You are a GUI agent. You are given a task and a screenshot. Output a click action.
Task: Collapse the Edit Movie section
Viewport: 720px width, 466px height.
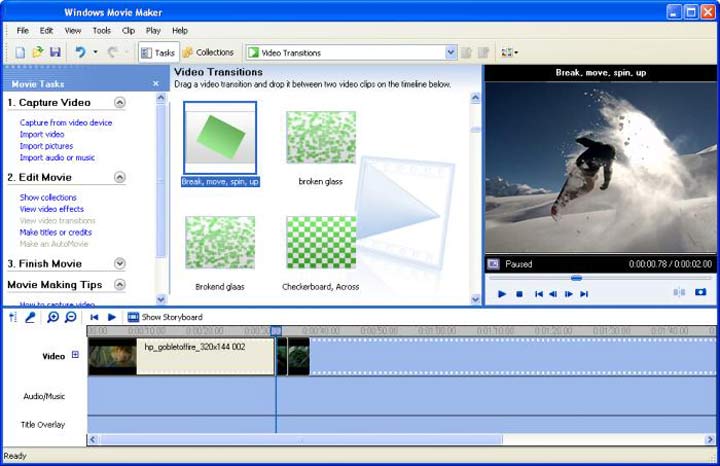point(120,177)
